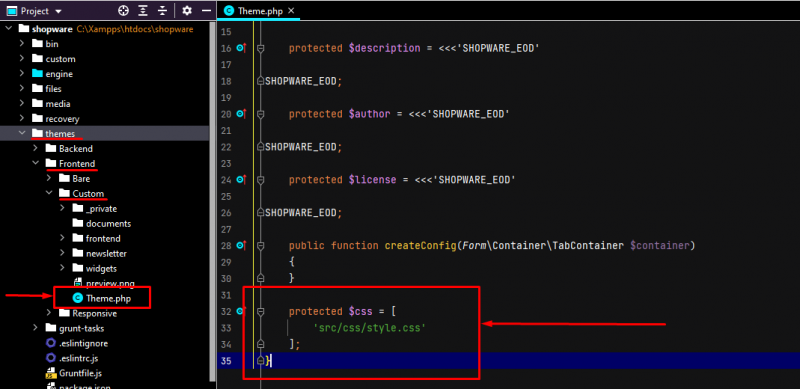Screen dimensions: 800x389
Task: Click the Theme.php class file icon in tree
Action: pyautogui.click(x=78, y=299)
